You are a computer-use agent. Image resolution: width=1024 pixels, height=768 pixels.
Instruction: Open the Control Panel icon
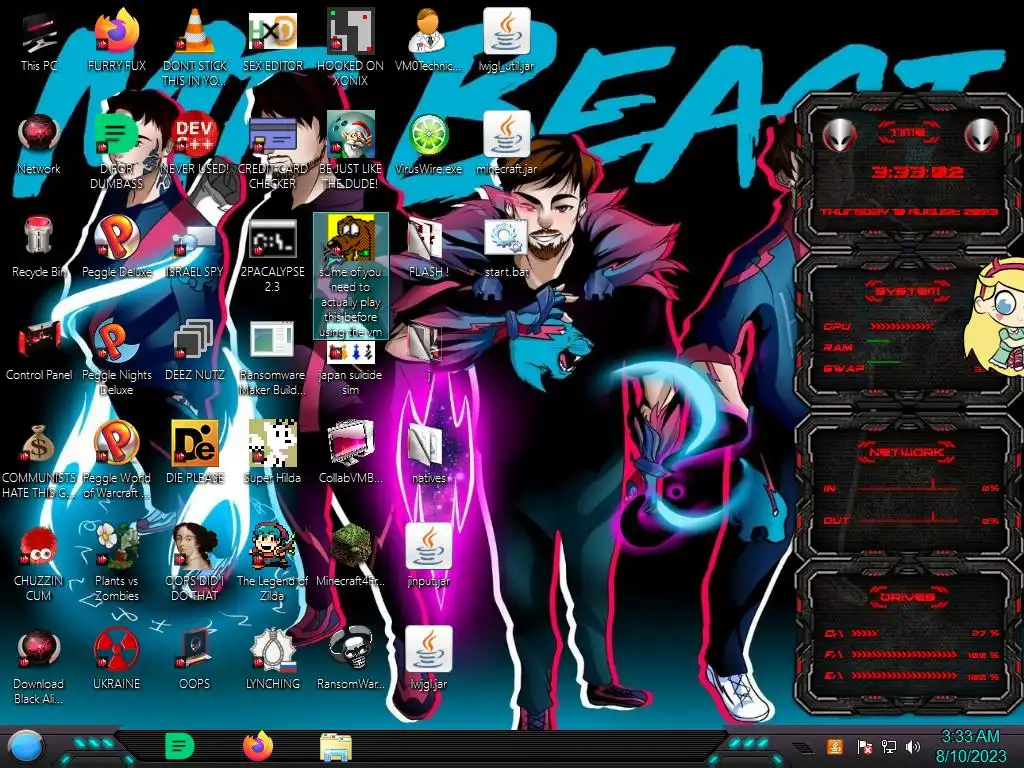[39, 341]
